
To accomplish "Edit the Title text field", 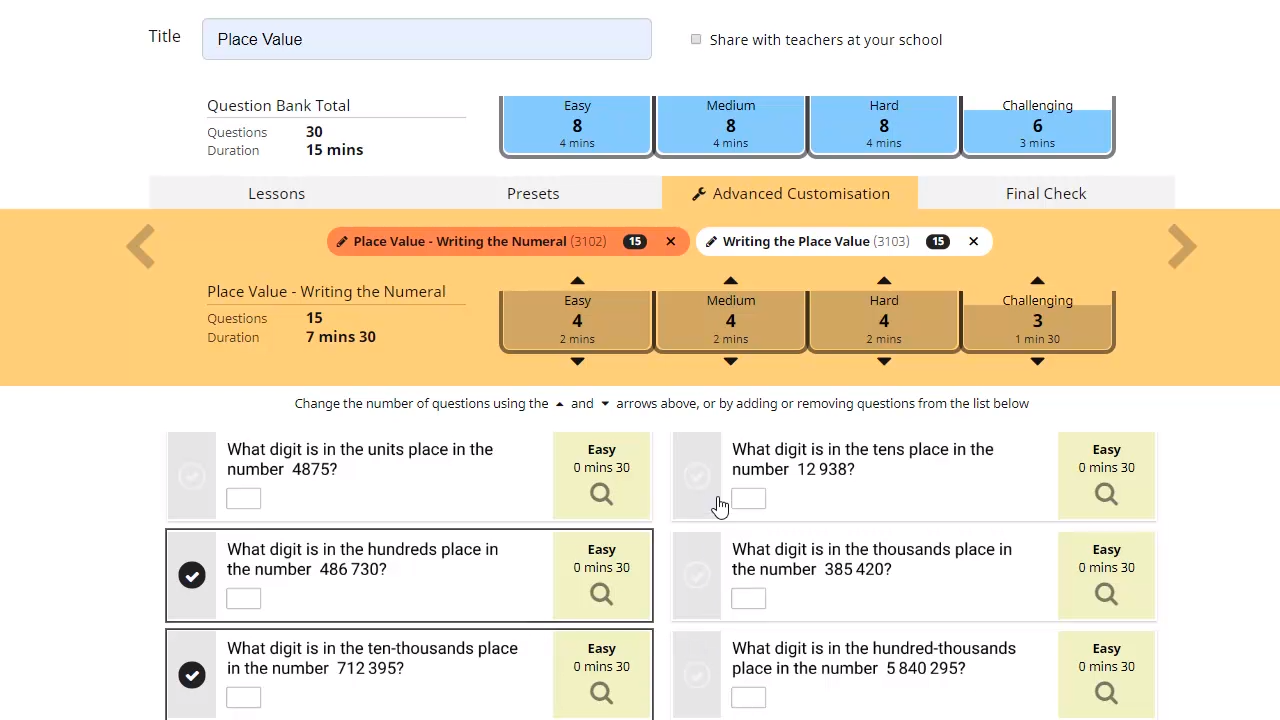I will click(427, 39).
